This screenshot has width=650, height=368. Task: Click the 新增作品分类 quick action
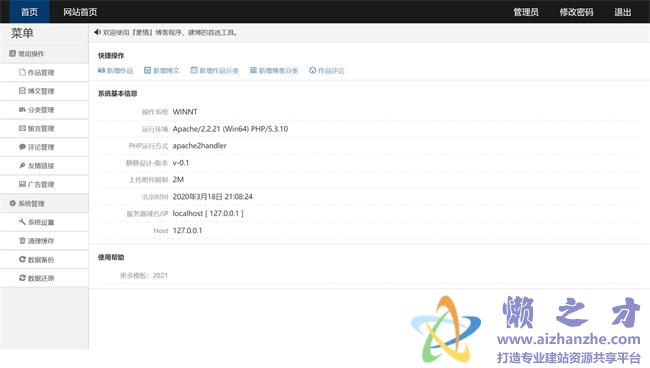pyautogui.click(x=214, y=71)
